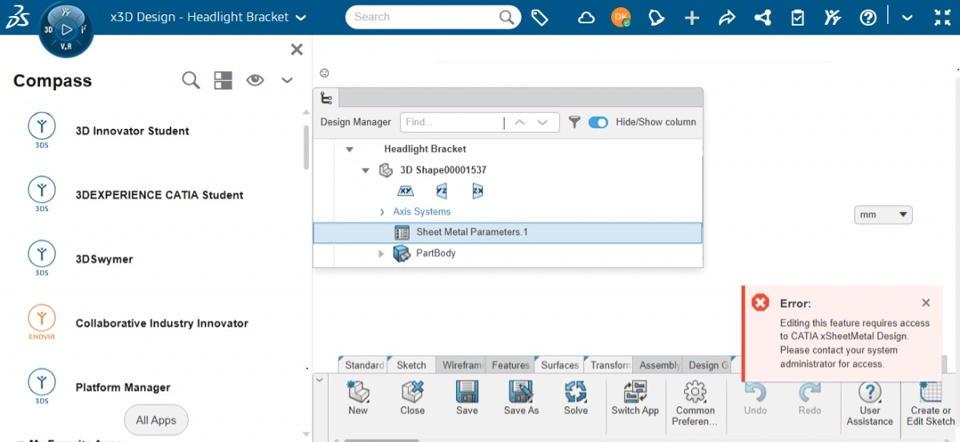Open the mm units dropdown
Screen dimensions: 960x442
(x=883, y=215)
